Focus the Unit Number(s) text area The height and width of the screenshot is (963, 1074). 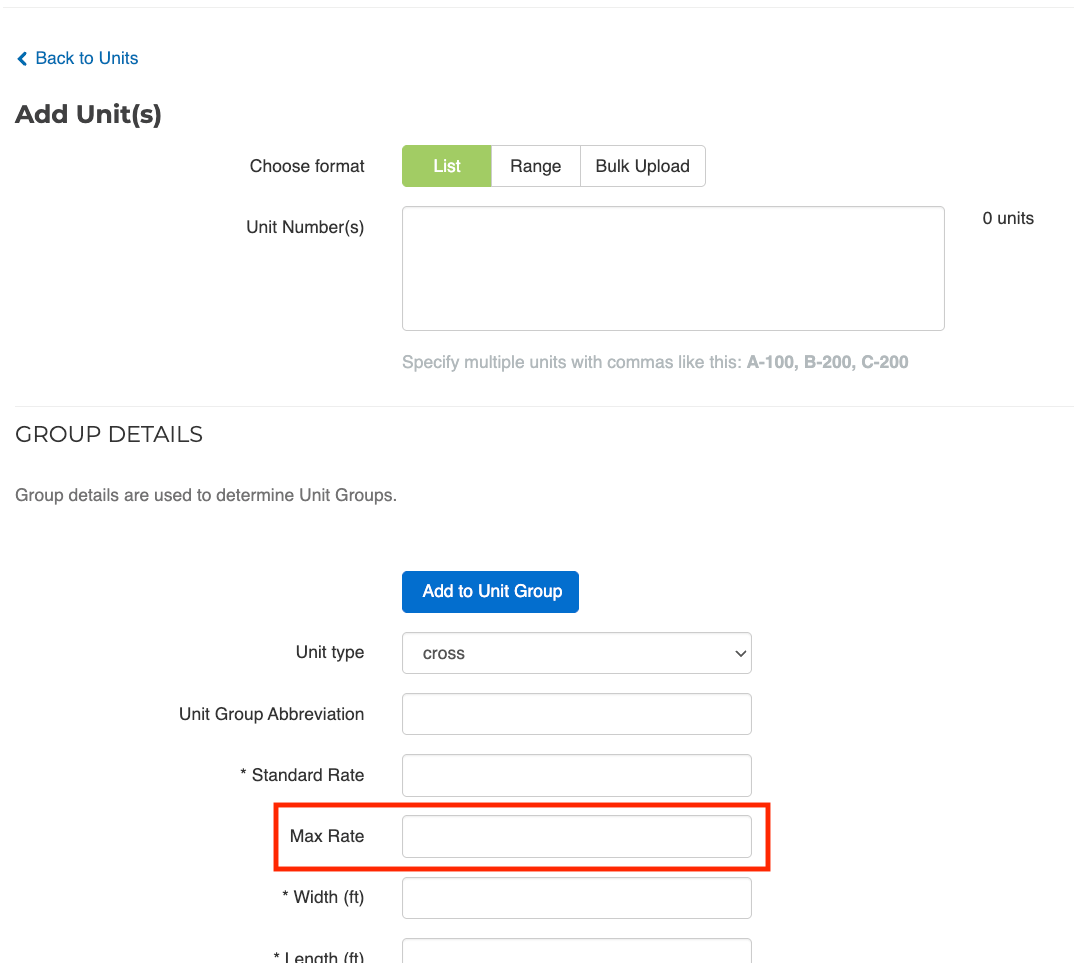(672, 268)
